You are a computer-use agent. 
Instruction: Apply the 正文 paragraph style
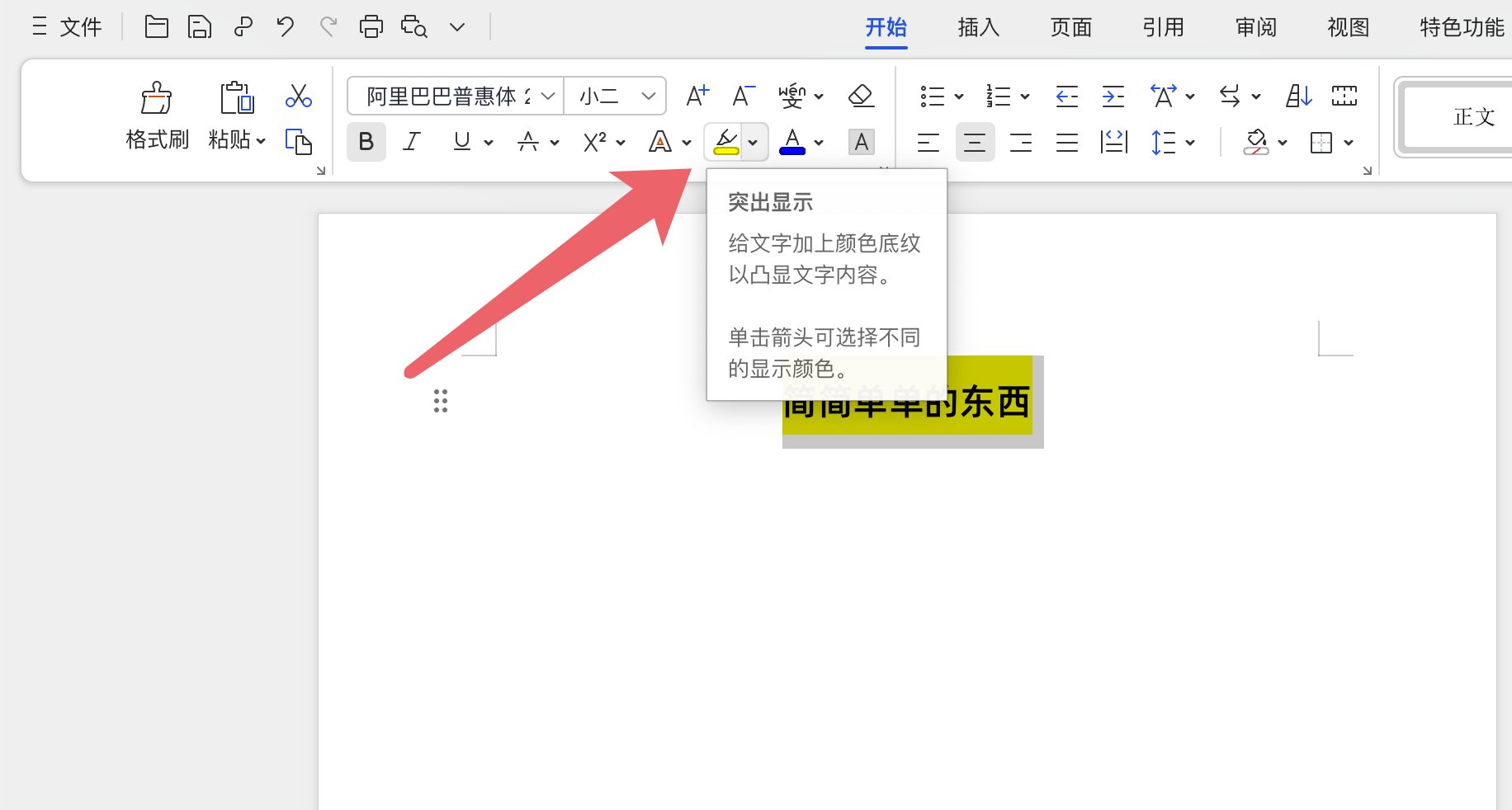coord(1472,116)
